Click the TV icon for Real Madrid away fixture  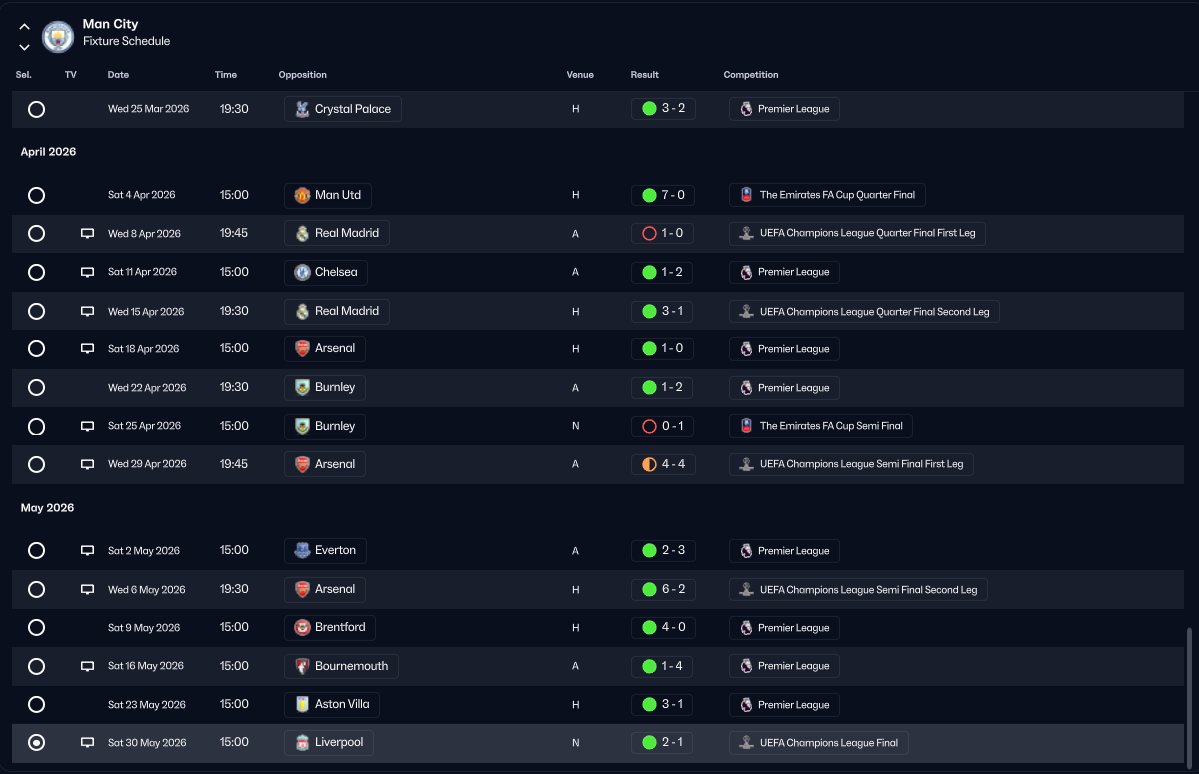[87, 234]
